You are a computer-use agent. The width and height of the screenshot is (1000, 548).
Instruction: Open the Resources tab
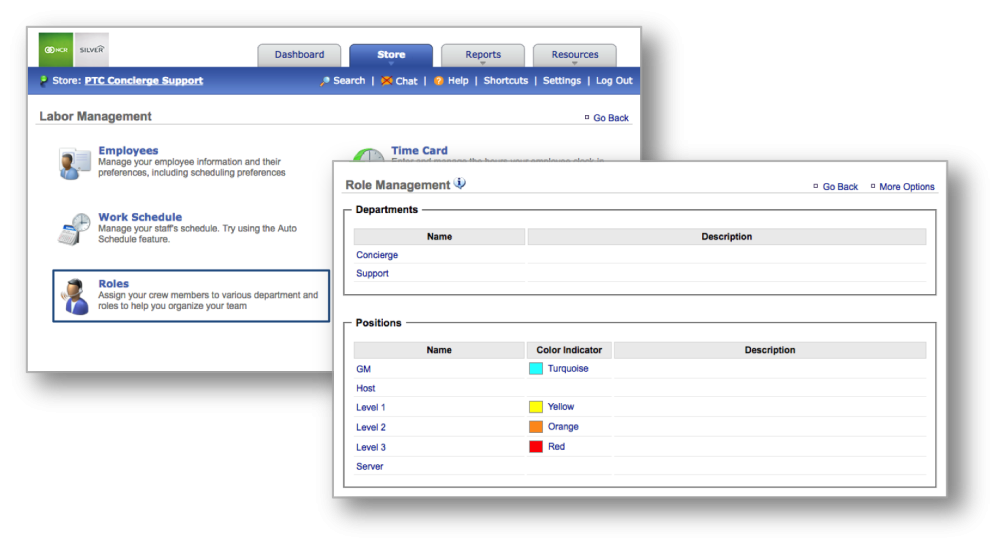tap(575, 55)
